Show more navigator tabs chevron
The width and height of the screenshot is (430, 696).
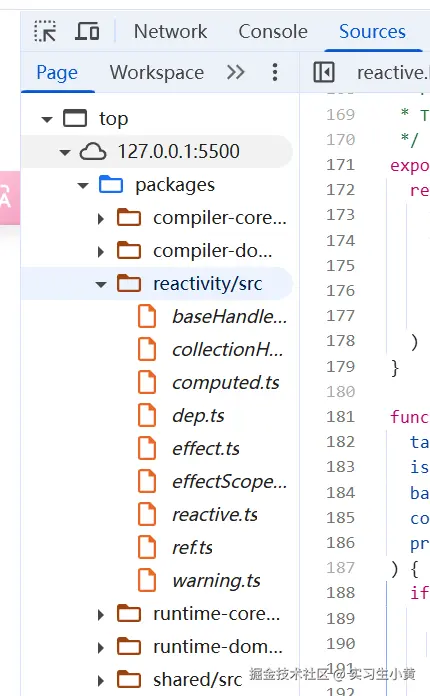tap(236, 72)
